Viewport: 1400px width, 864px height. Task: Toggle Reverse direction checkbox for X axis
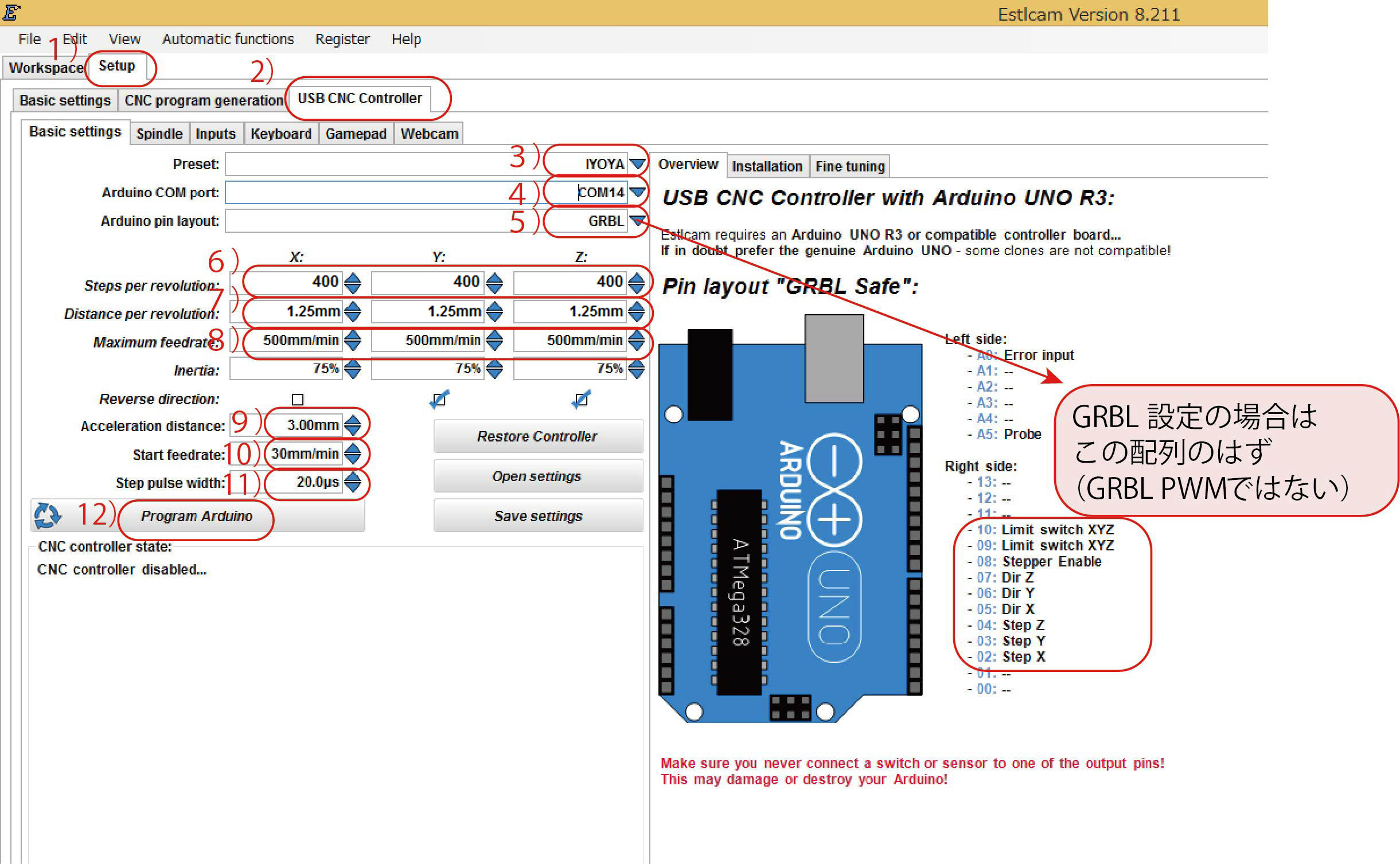[x=298, y=399]
